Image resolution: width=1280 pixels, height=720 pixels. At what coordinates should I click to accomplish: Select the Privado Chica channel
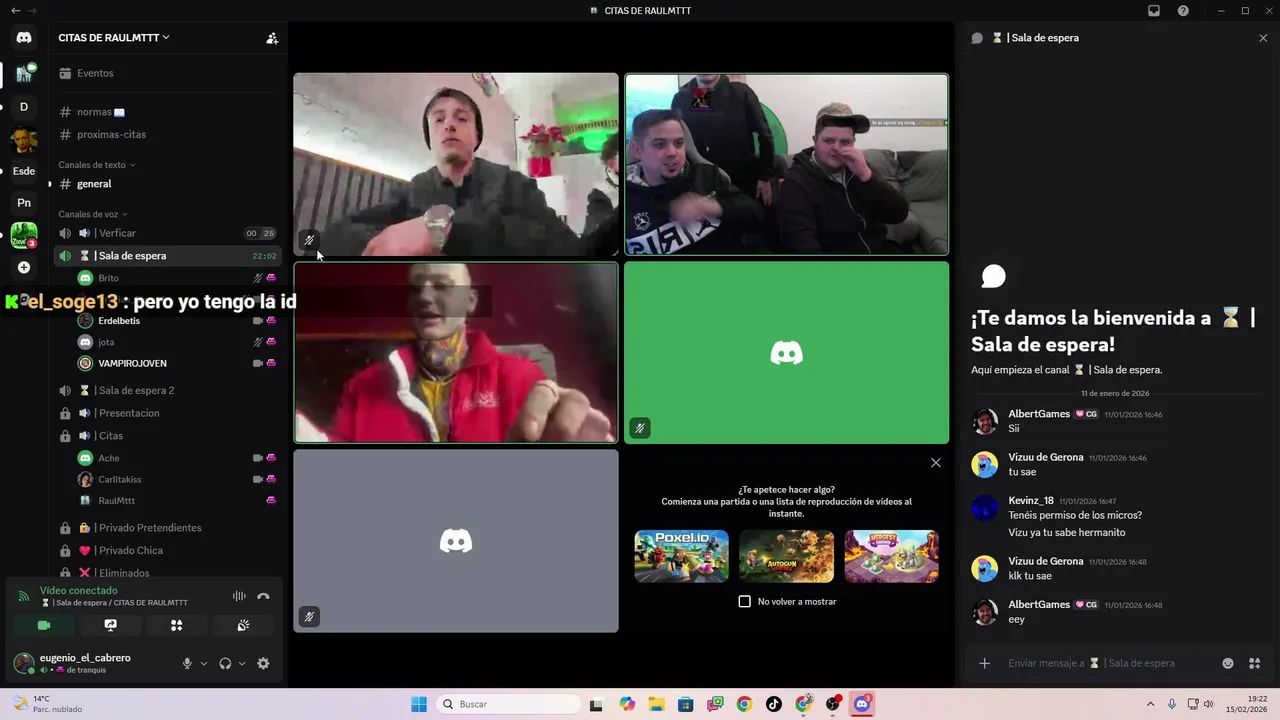click(166, 550)
